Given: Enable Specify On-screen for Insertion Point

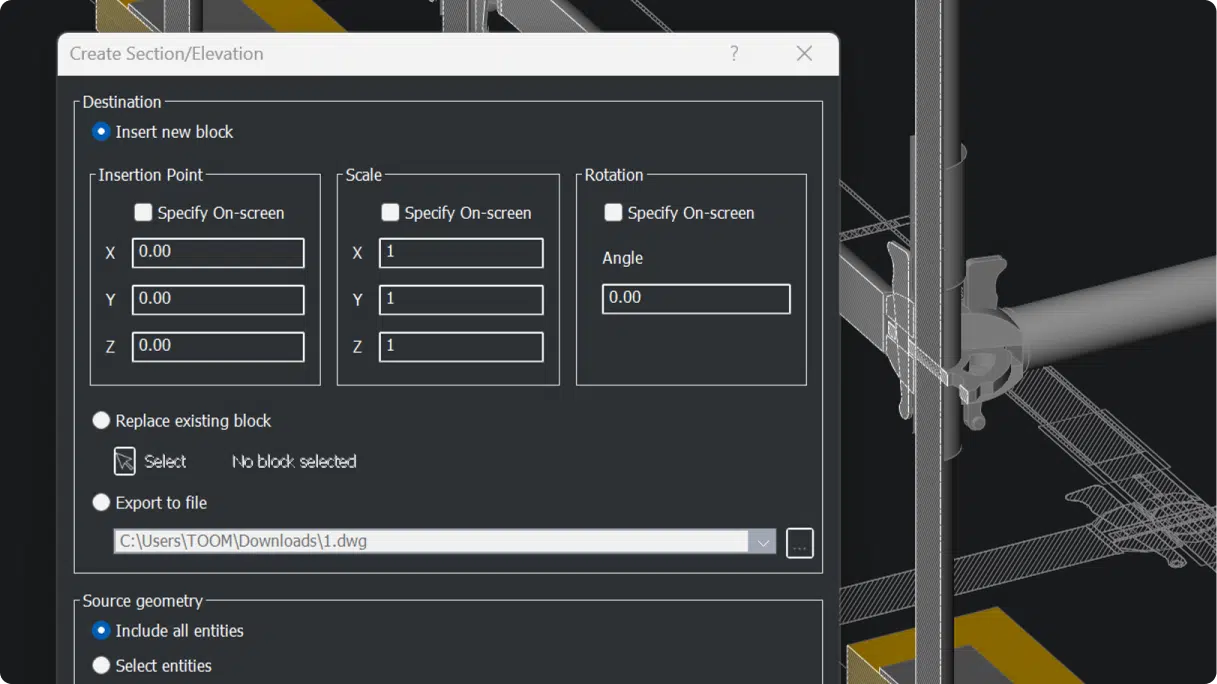Looking at the screenshot, I should (143, 213).
